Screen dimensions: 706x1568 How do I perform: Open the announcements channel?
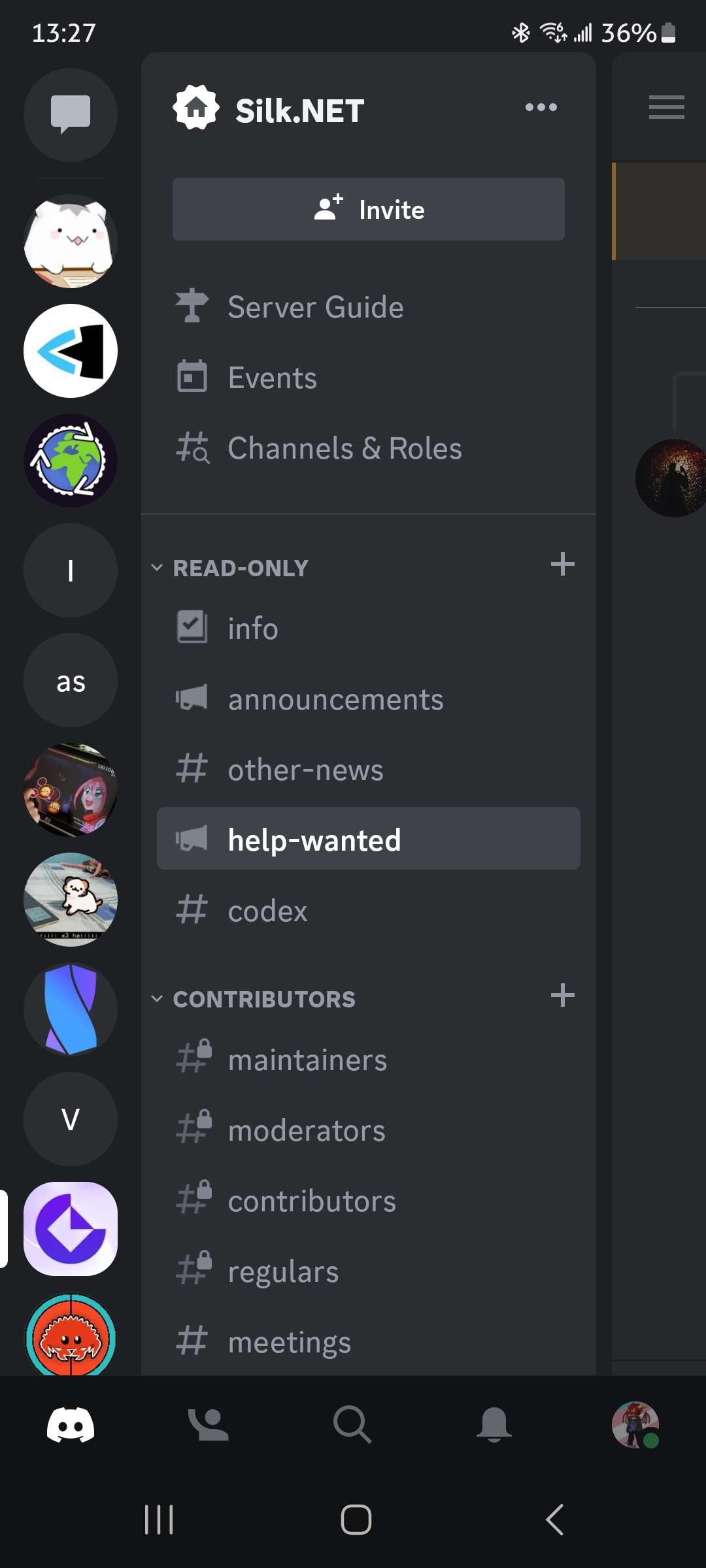(x=369, y=699)
